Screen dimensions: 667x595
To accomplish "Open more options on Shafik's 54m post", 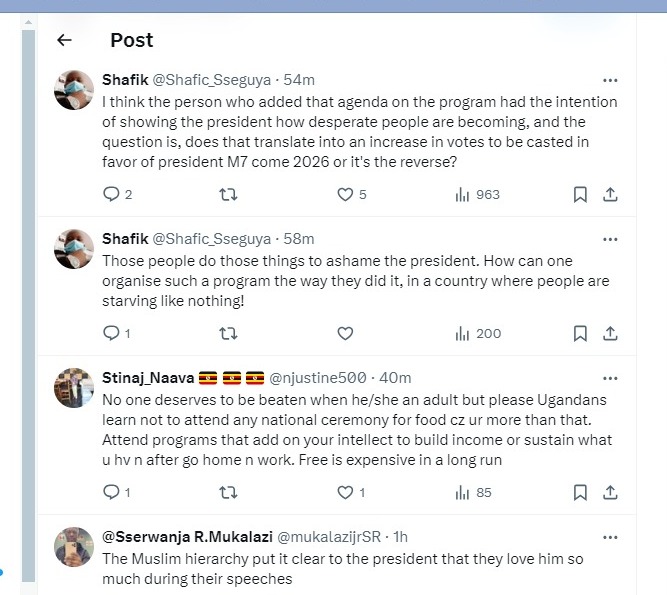I will click(x=609, y=80).
